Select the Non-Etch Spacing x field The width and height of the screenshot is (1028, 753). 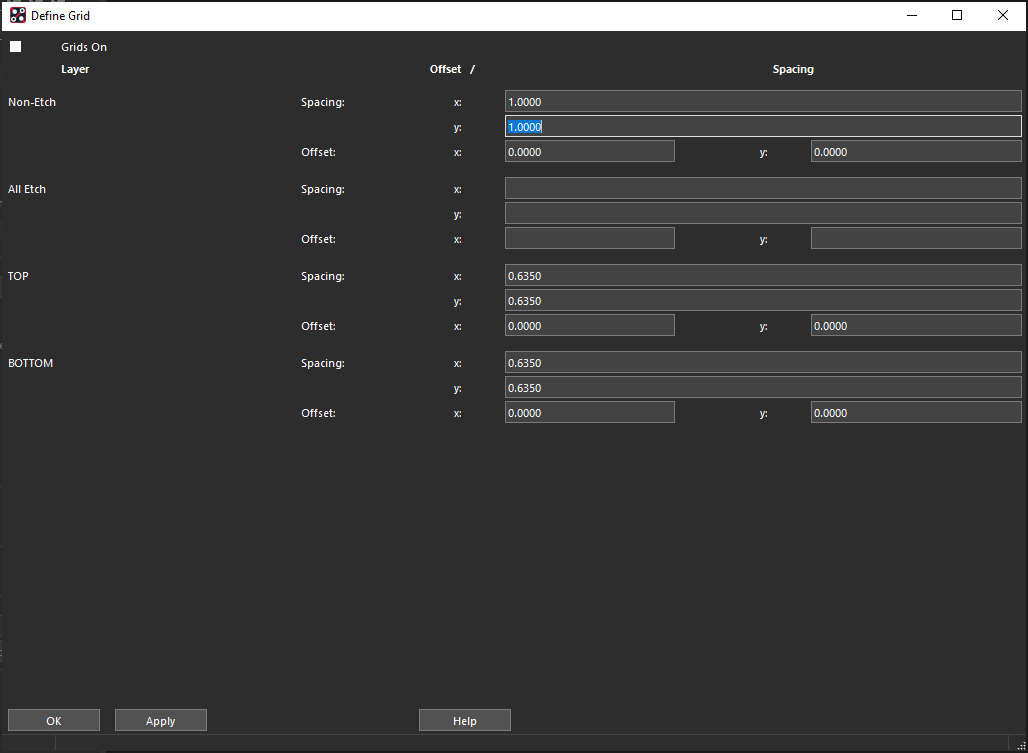tap(762, 101)
